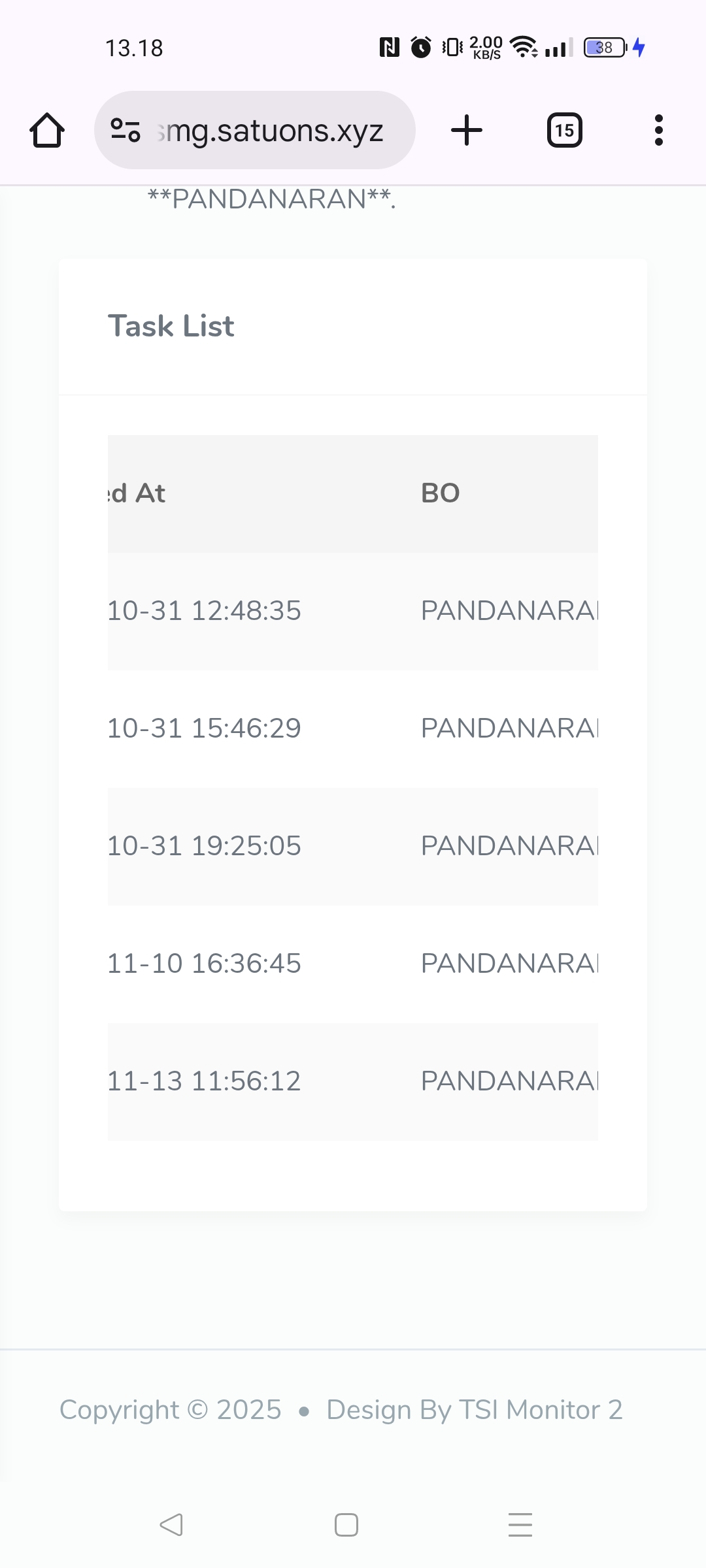Tap the alarm clock status icon
The image size is (706, 1568).
click(421, 47)
